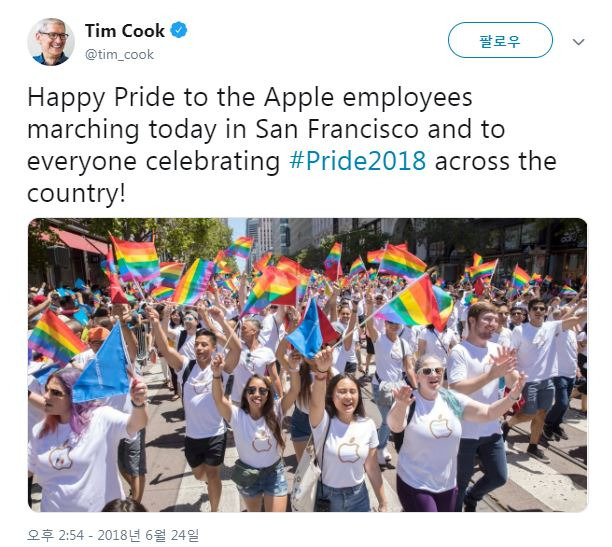Open the tweet timestamp 오후 2:54 - 2018년 6월 24일
This screenshot has height=547, width=612.
pos(113,535)
